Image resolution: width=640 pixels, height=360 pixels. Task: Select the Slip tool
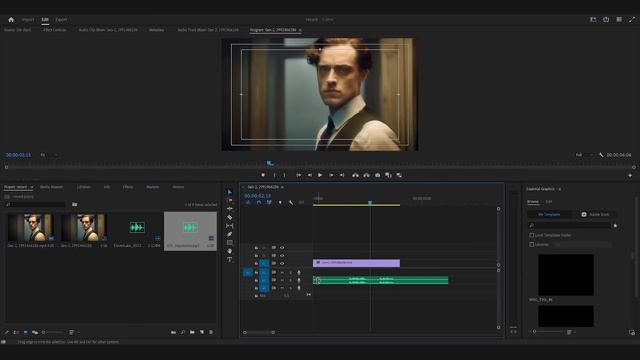pos(230,226)
